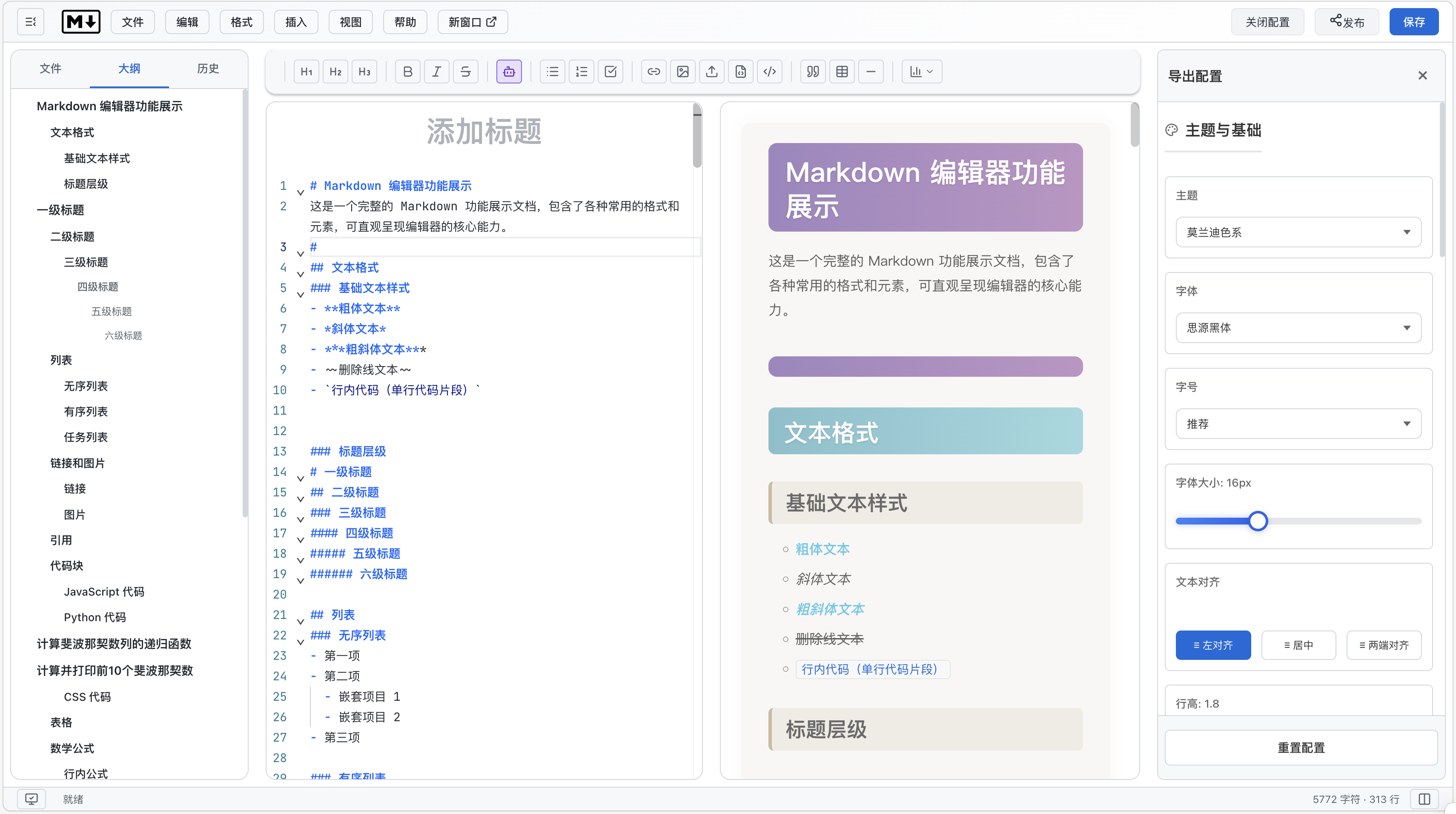Open the 格式 menu
This screenshot has width=1456, height=814.
click(x=241, y=22)
